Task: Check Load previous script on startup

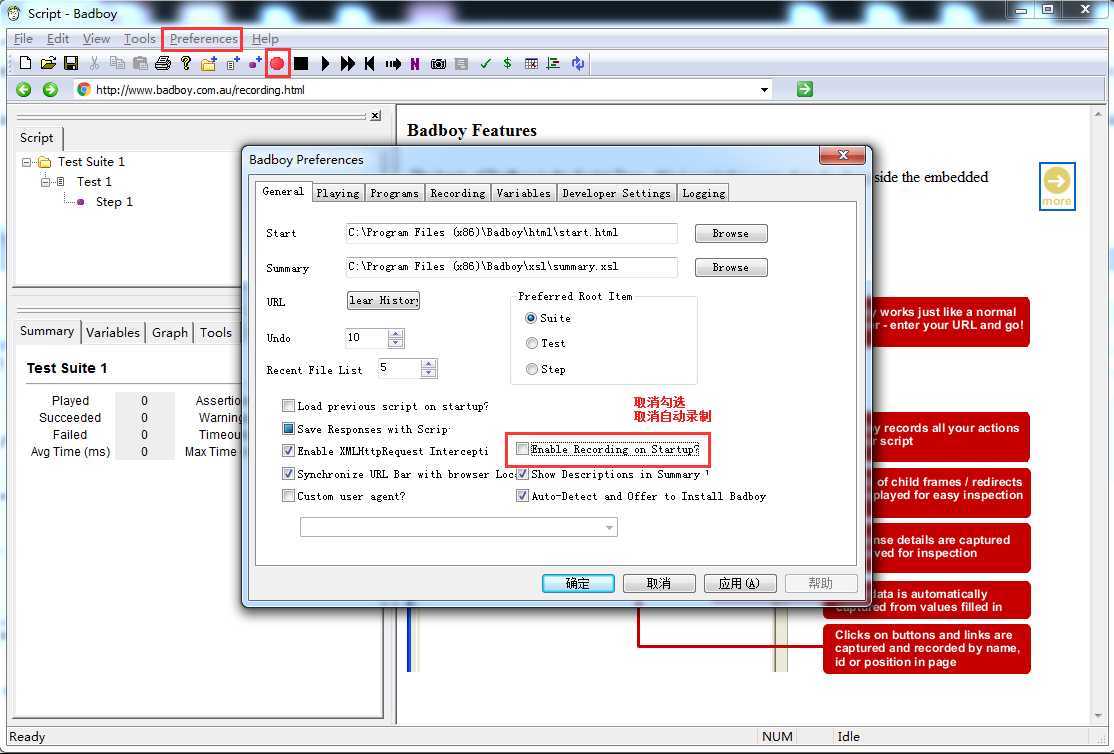Action: click(x=288, y=406)
